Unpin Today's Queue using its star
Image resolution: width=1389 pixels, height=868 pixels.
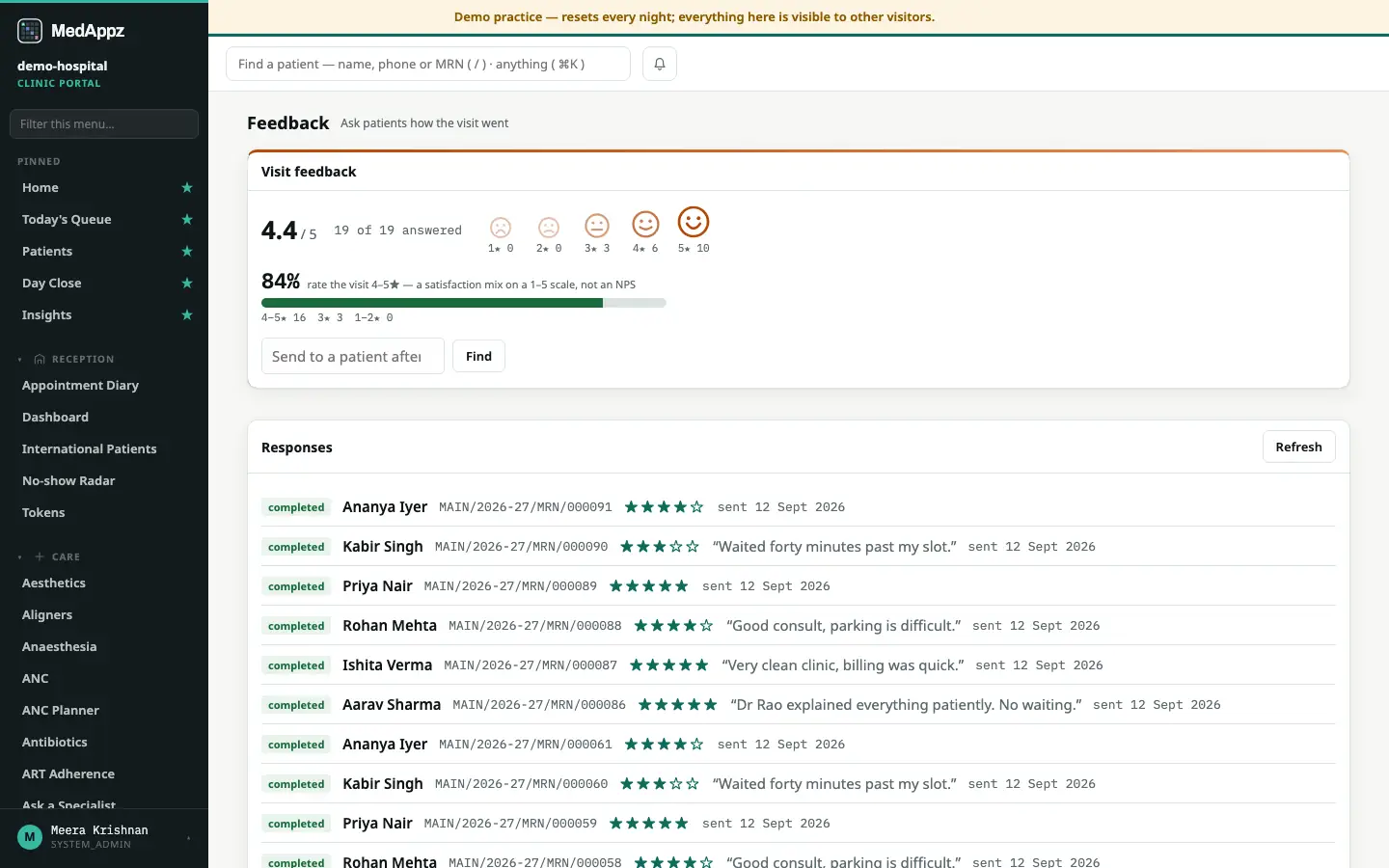187,220
